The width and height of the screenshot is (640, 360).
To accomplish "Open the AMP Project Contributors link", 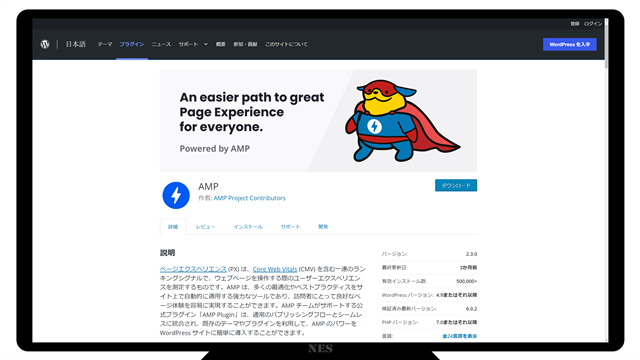I will point(249,198).
